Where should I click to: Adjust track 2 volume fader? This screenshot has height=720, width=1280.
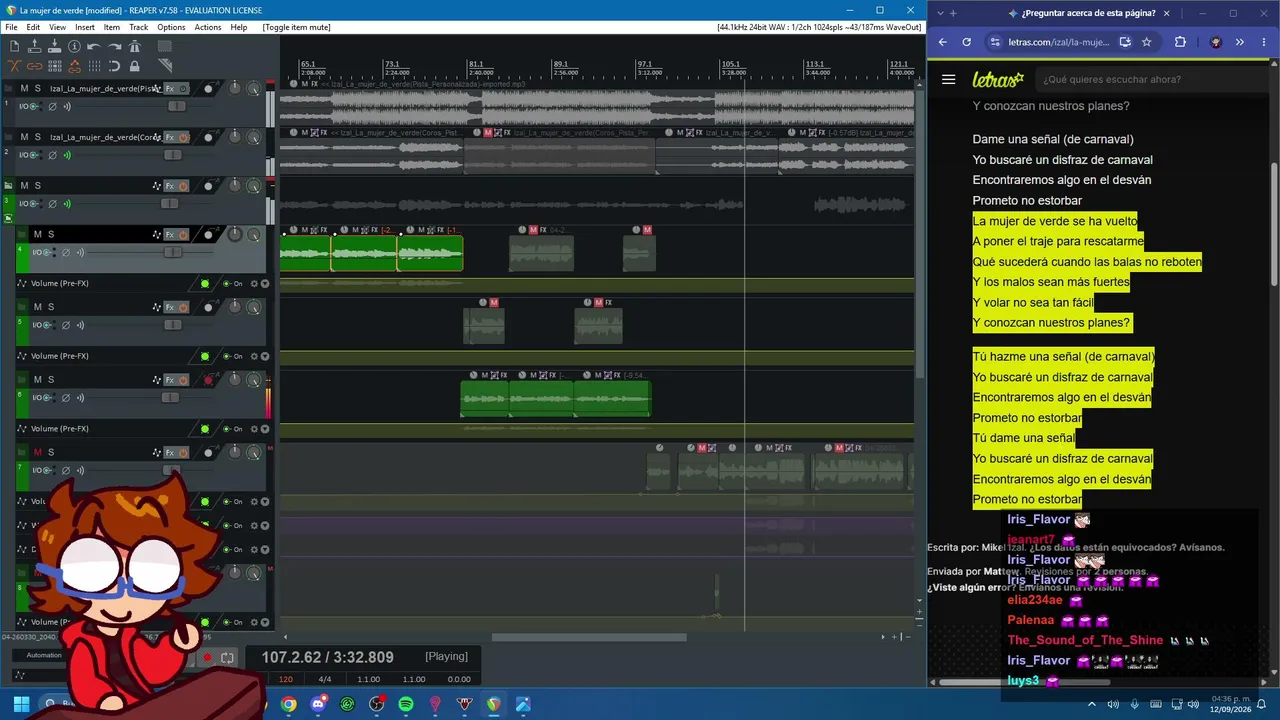coord(173,155)
